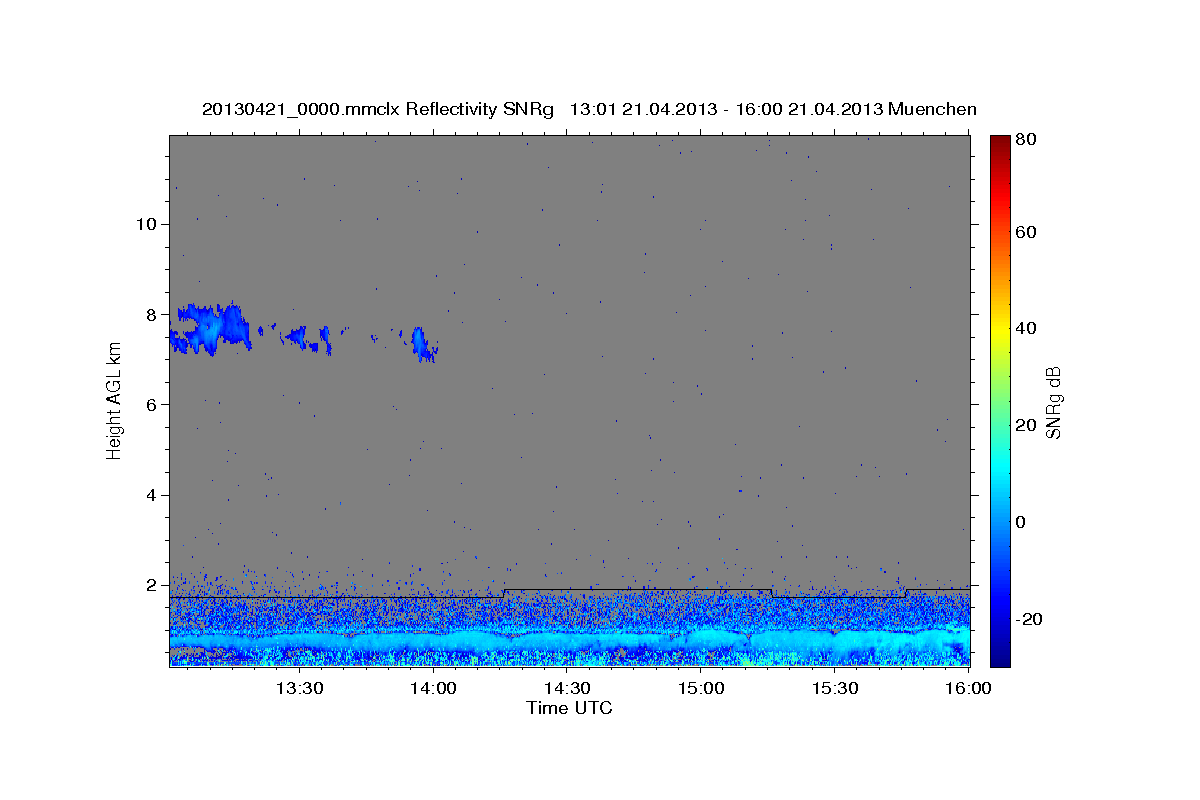
Task: Click the colorbar value 80
Action: [x=1027, y=140]
